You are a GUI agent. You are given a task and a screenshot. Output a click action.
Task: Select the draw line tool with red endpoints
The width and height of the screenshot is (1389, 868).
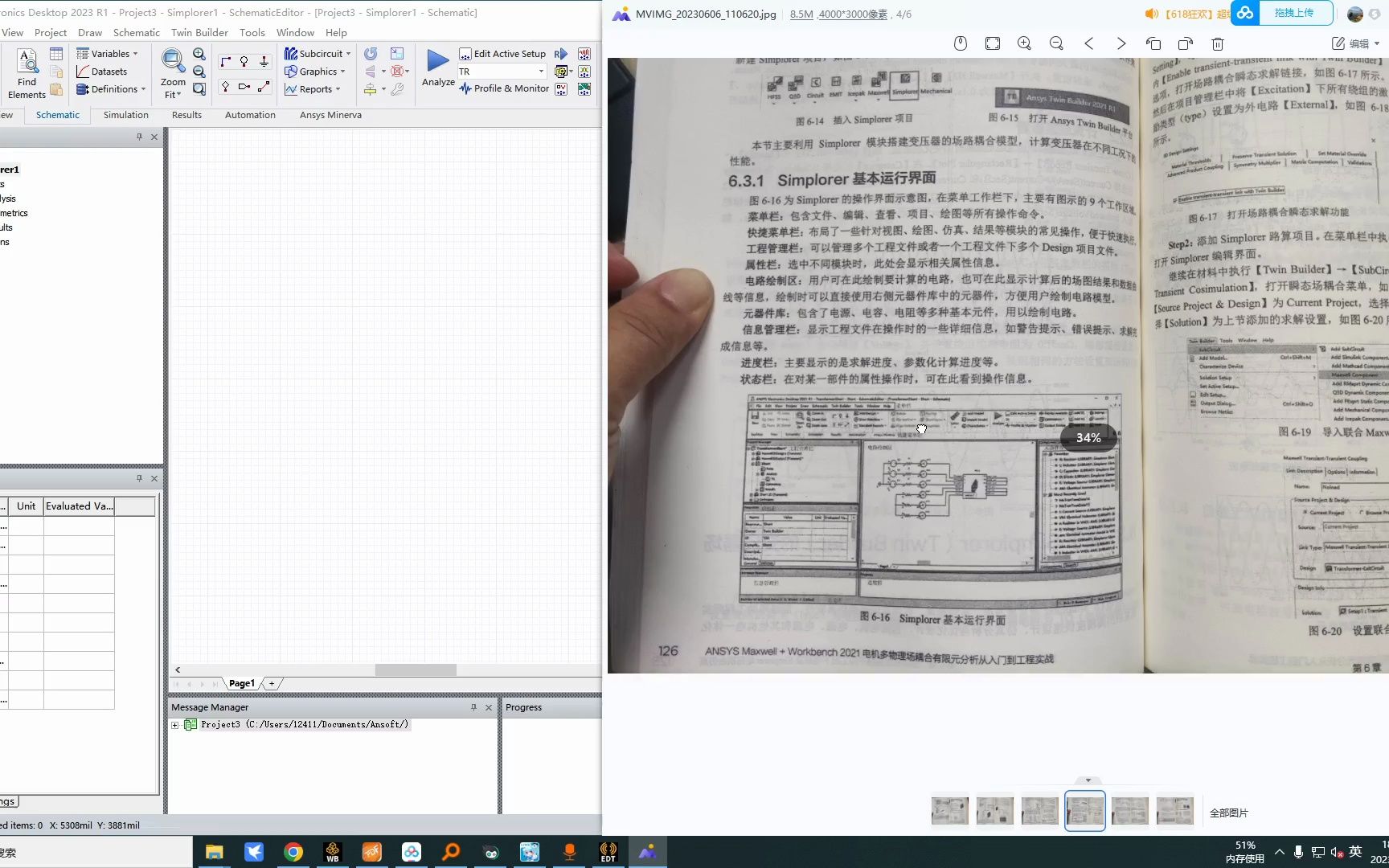click(x=264, y=86)
